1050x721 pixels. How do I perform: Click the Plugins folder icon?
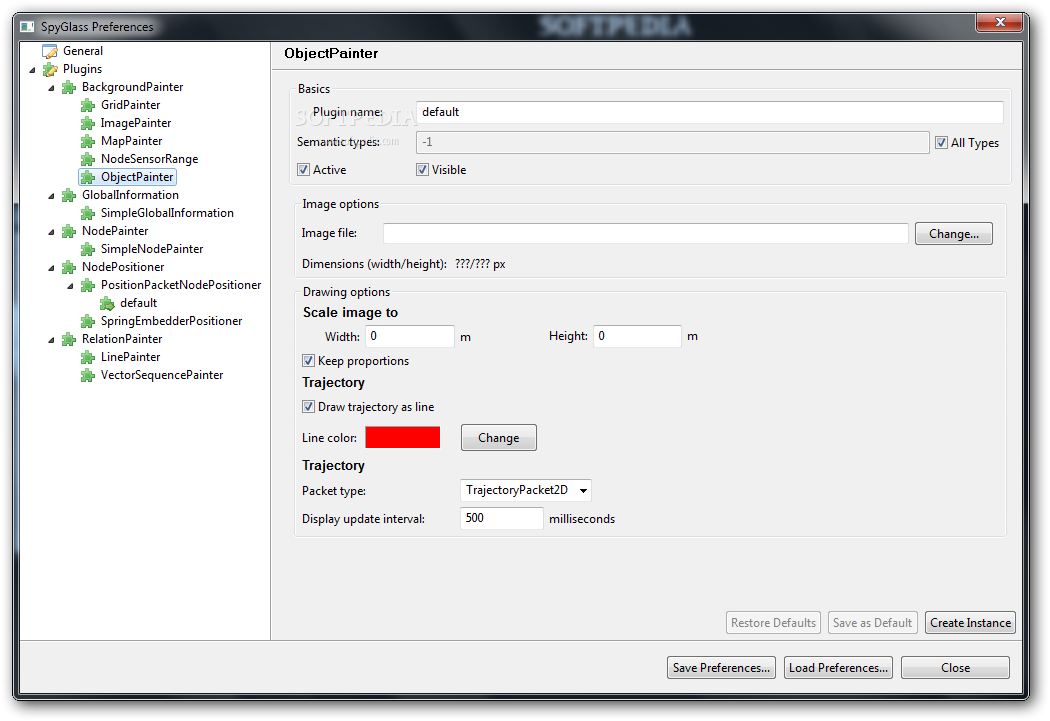50,70
